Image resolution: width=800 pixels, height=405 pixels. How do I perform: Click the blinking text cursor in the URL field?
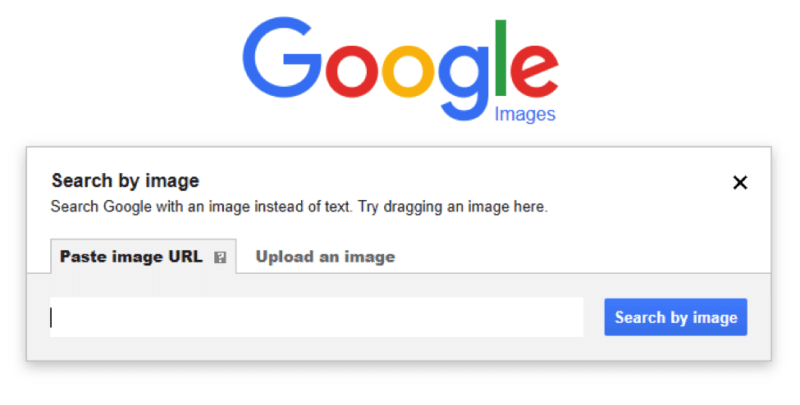pyautogui.click(x=52, y=317)
